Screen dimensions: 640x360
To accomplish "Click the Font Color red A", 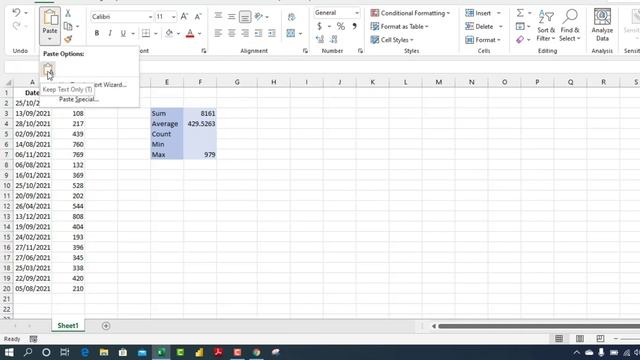I will click(x=190, y=33).
